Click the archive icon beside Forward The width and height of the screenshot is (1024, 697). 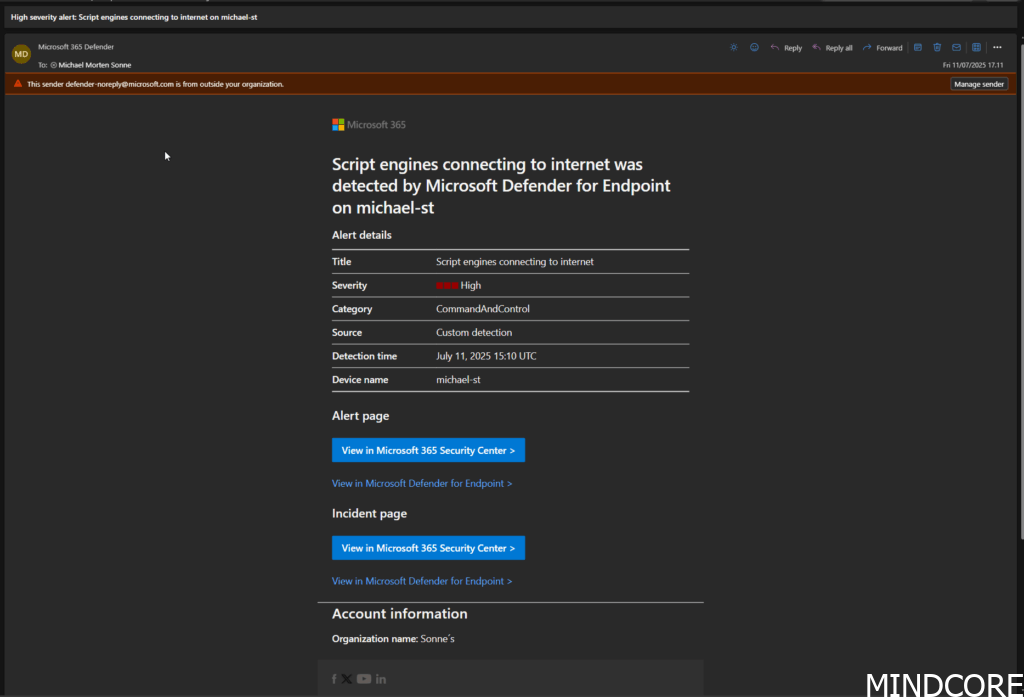click(918, 47)
